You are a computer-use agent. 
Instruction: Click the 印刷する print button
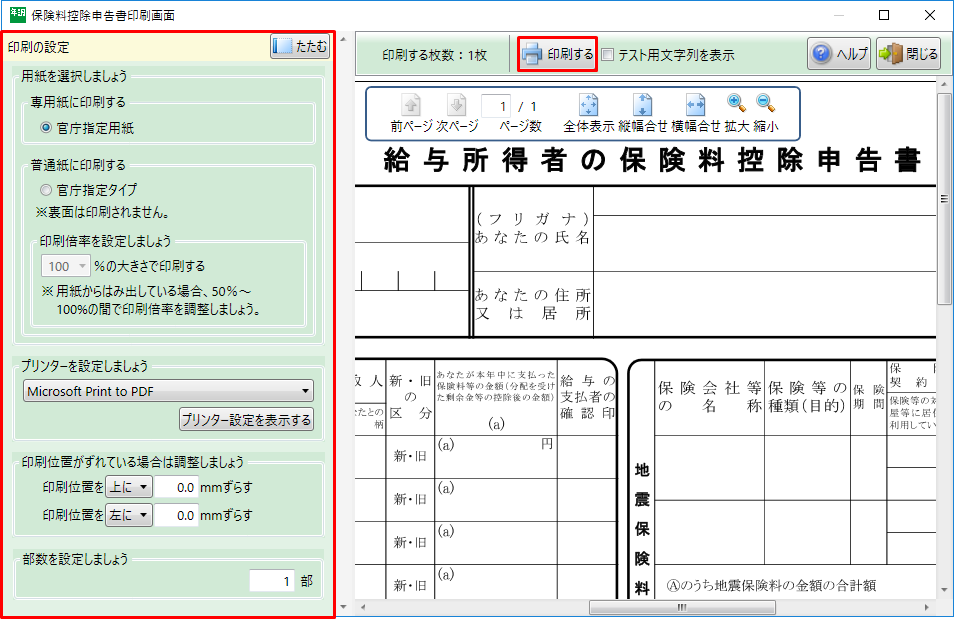pyautogui.click(x=557, y=54)
